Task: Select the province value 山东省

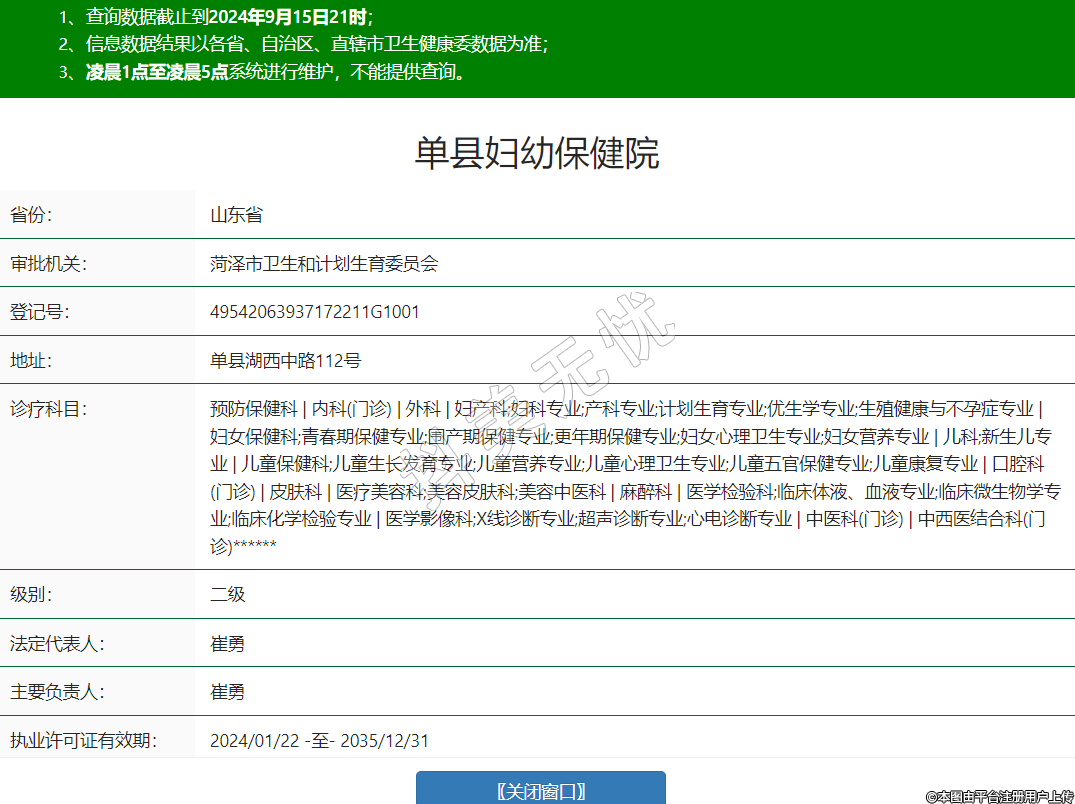Action: click(236, 215)
